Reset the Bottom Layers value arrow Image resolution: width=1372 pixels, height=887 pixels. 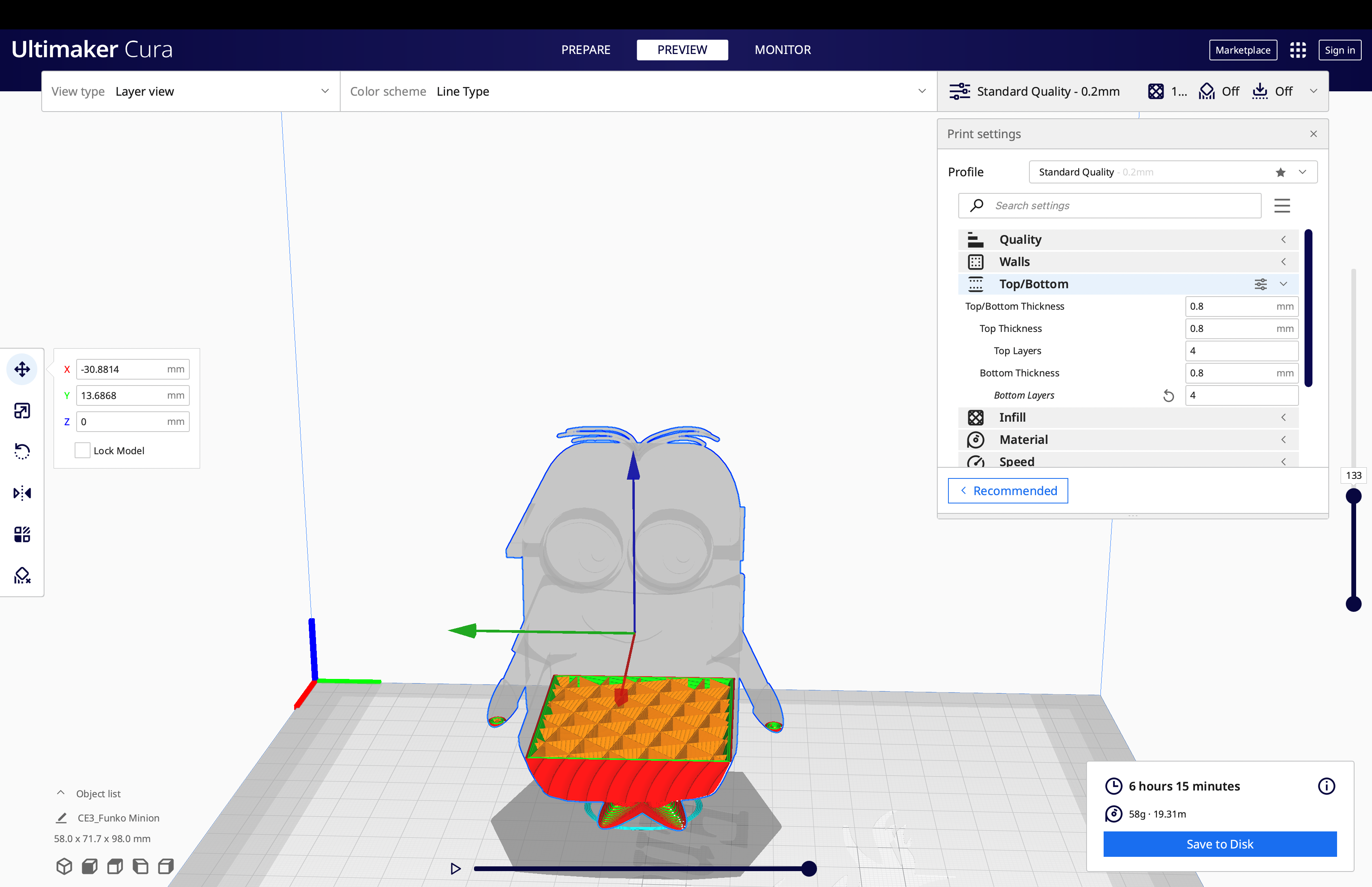pos(1168,396)
